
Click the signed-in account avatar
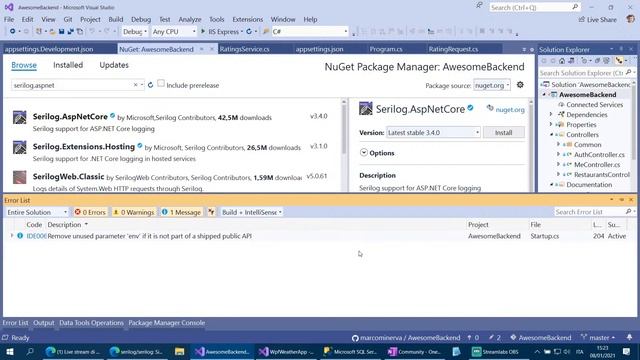pyautogui.click(x=631, y=19)
